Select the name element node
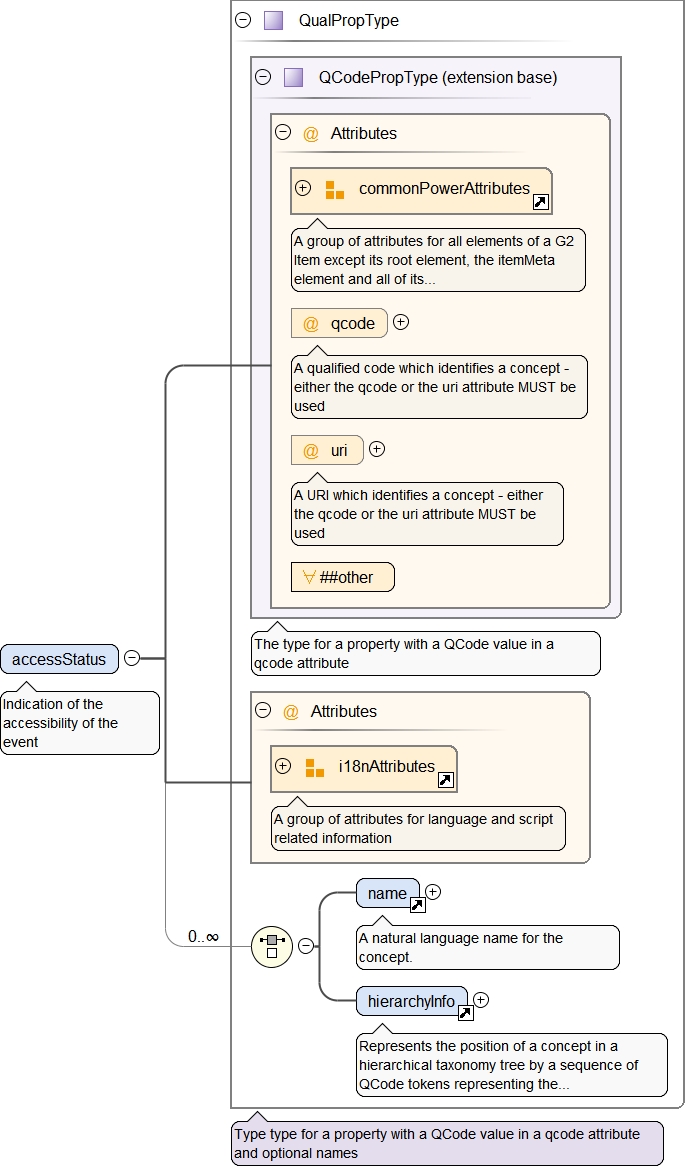This screenshot has width=686, height=1169. click(x=387, y=892)
